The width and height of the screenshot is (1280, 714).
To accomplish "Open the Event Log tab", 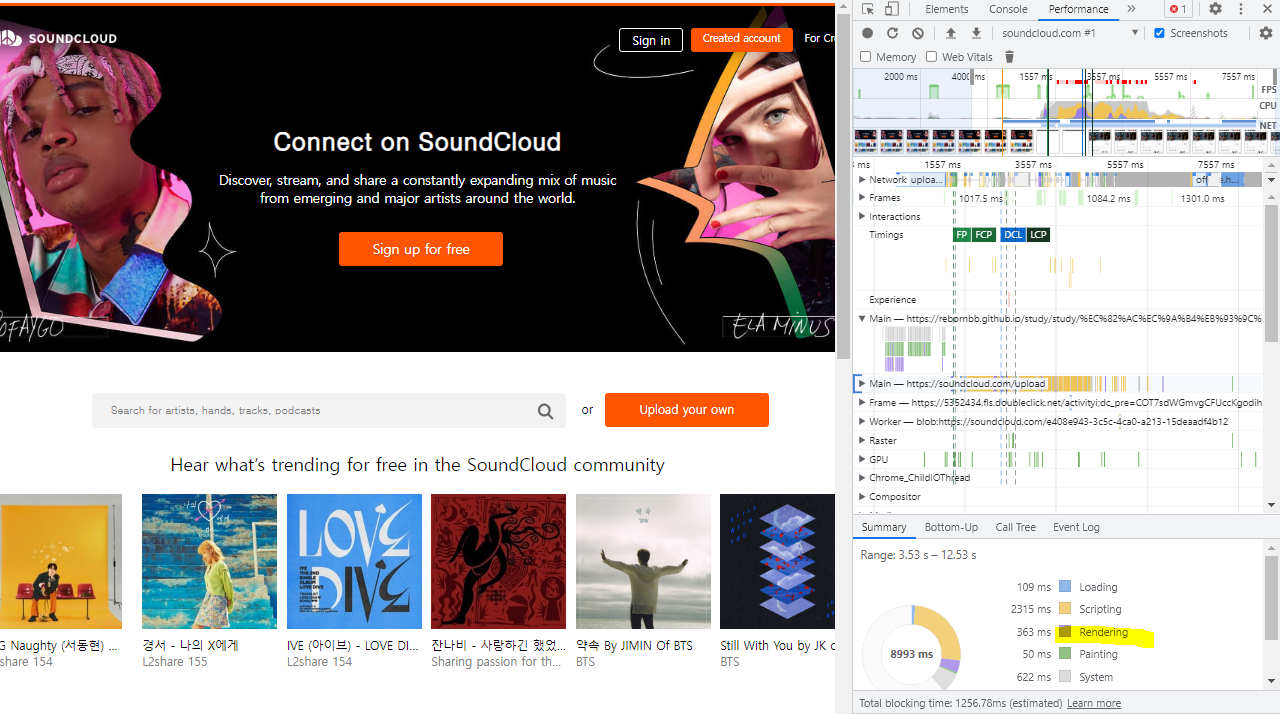I will pyautogui.click(x=1076, y=527).
